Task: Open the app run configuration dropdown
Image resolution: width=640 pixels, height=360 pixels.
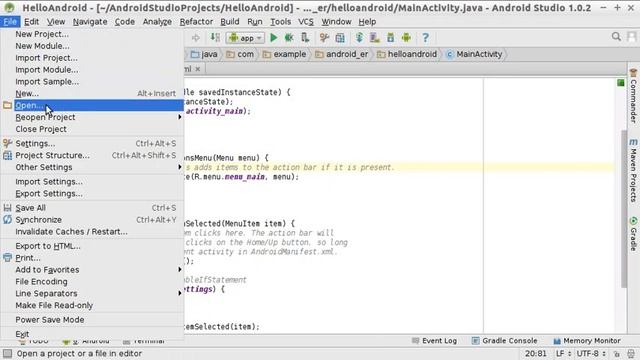Action: click(x=245, y=38)
